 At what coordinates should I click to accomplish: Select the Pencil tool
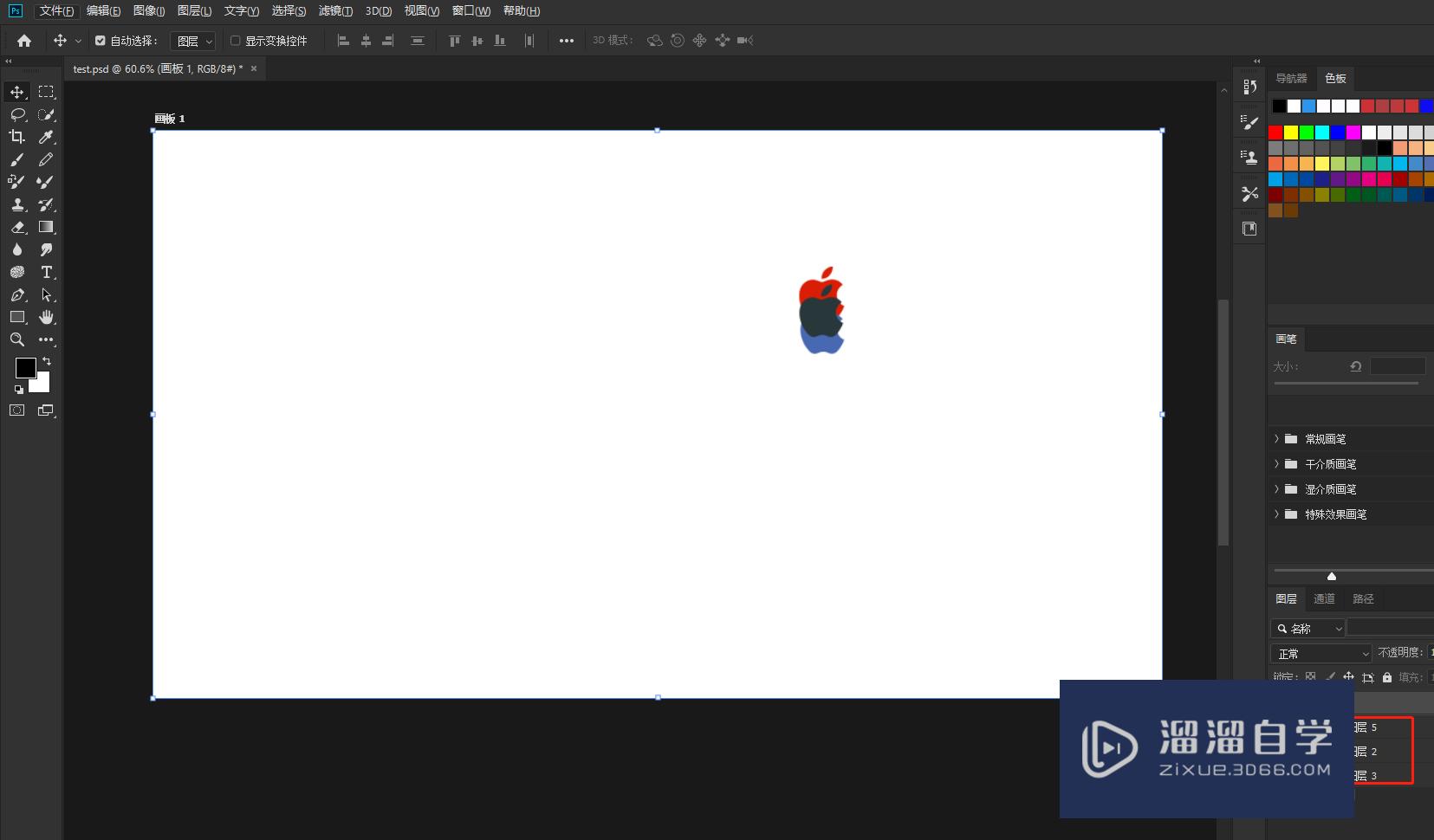pyautogui.click(x=47, y=159)
